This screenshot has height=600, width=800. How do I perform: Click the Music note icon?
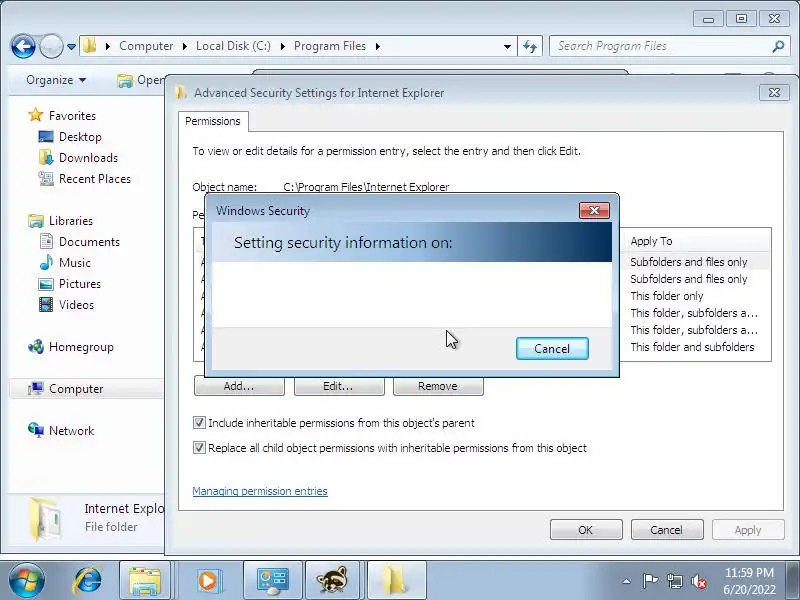(x=46, y=262)
